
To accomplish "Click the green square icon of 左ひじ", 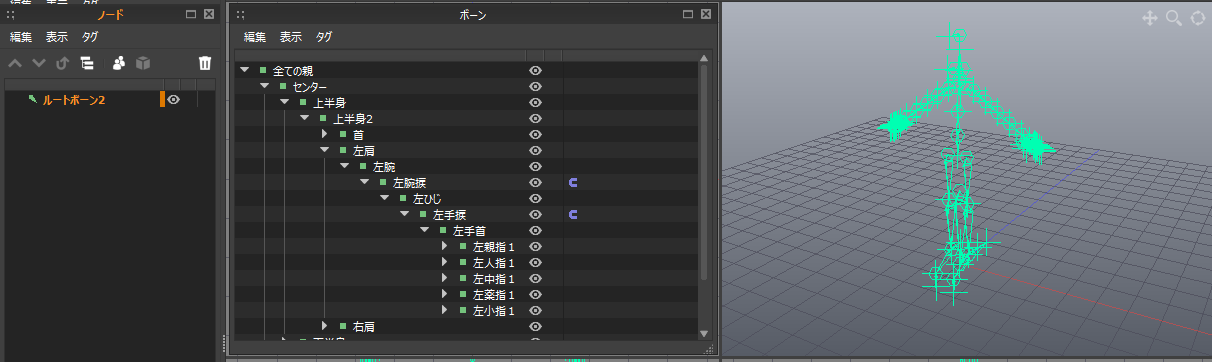I will [403, 199].
